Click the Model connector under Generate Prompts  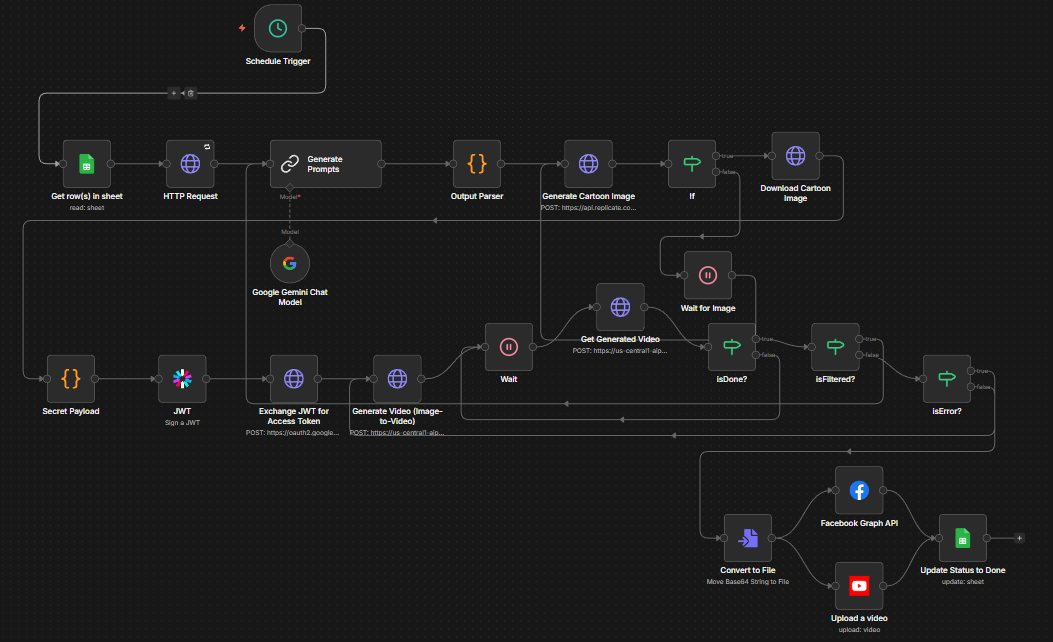coord(290,187)
